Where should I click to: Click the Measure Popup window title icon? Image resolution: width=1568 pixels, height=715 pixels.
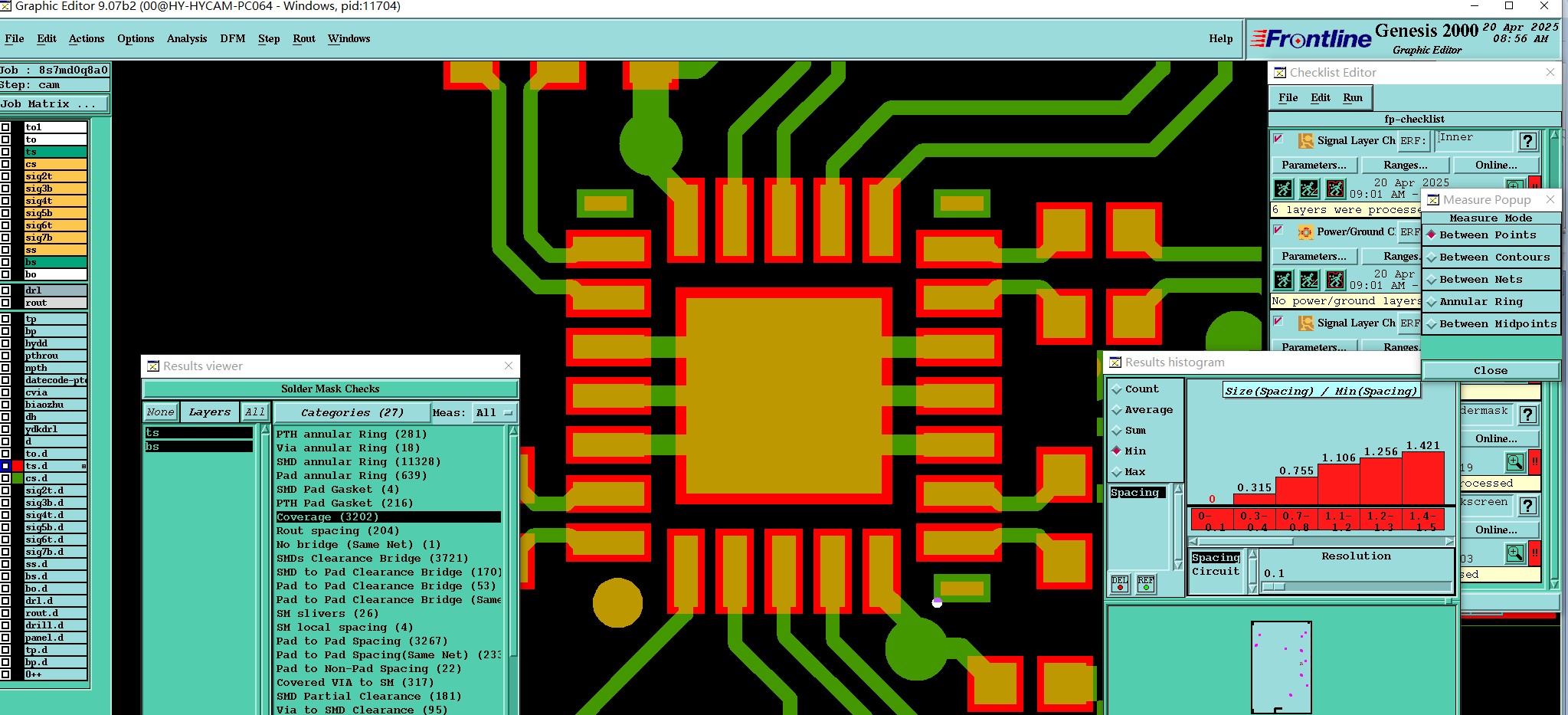coord(1433,200)
